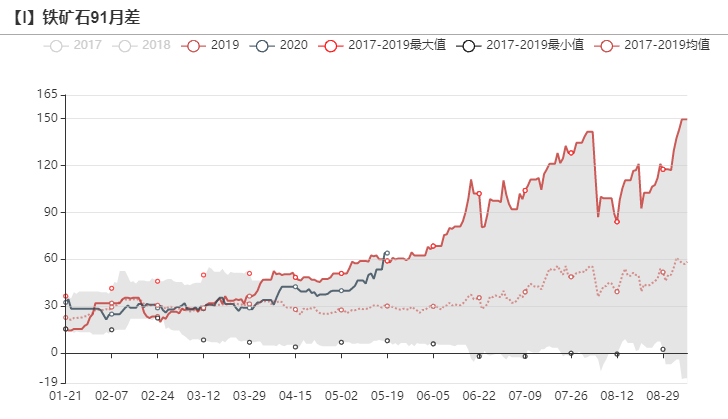Hide the 2019 series in legend
The width and height of the screenshot is (728, 419).
click(210, 45)
